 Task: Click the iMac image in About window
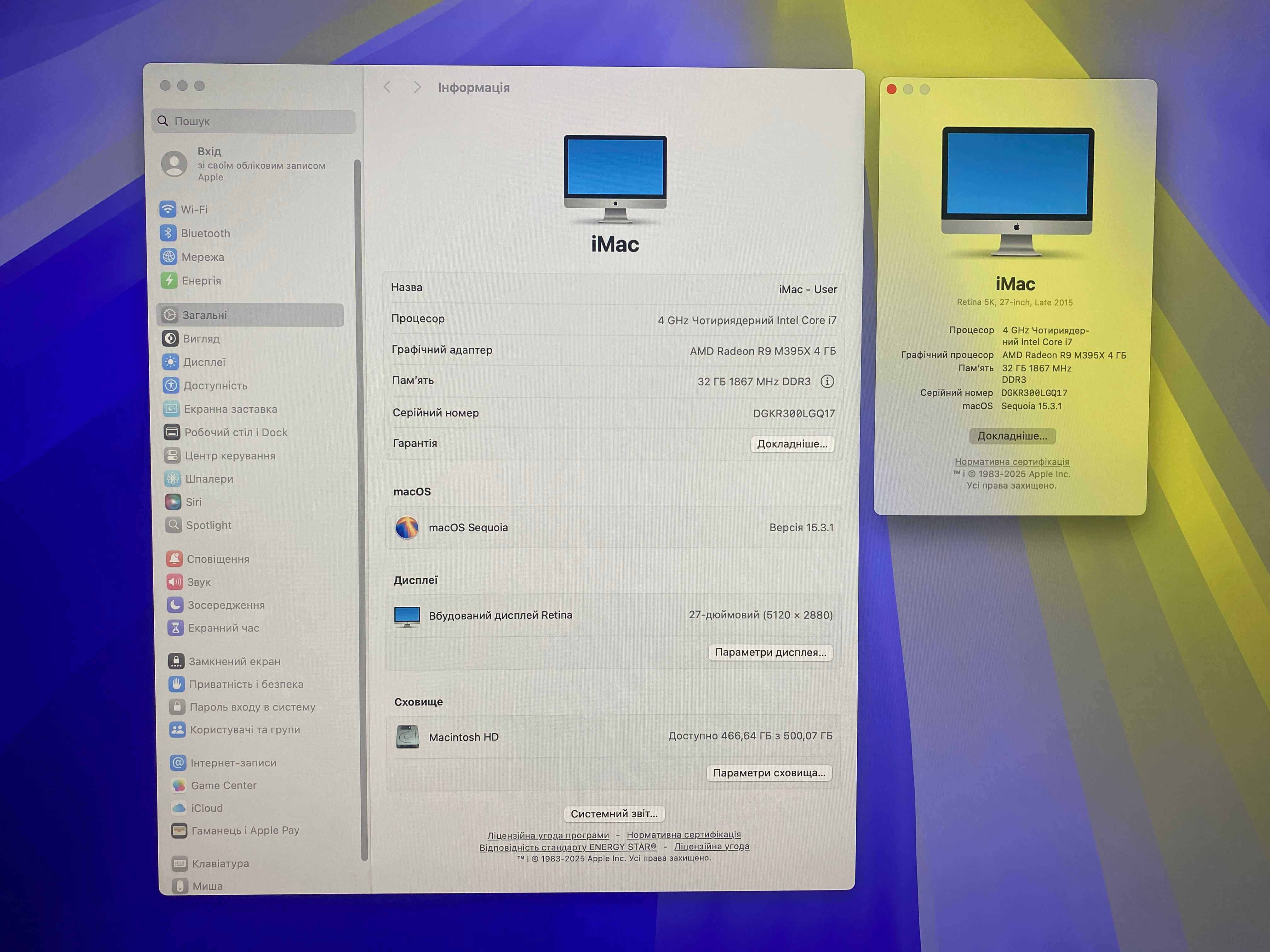1017,192
